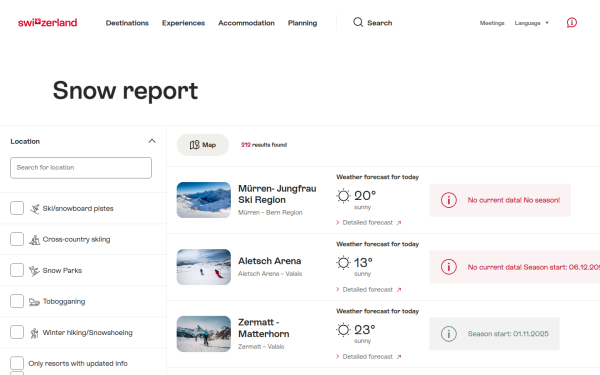The image size is (600, 375).
Task: Click sun weather icon for Mürren
Action: [x=343, y=196]
